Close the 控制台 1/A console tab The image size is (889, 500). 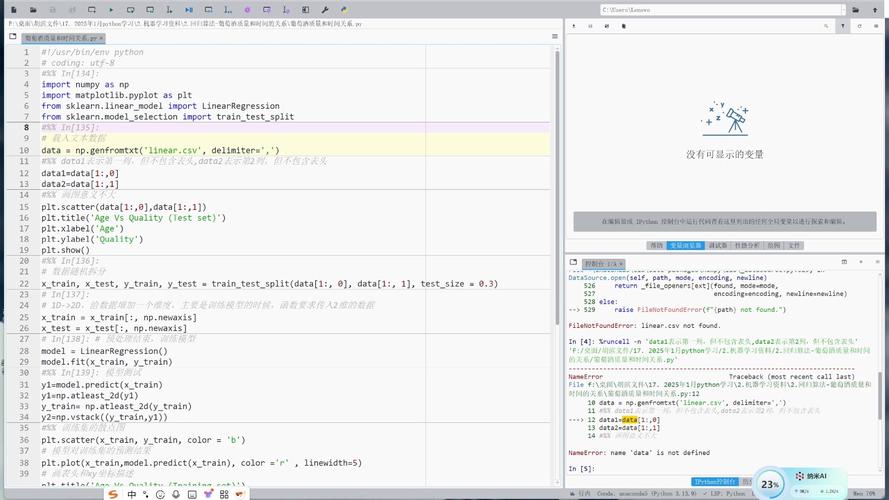621,264
